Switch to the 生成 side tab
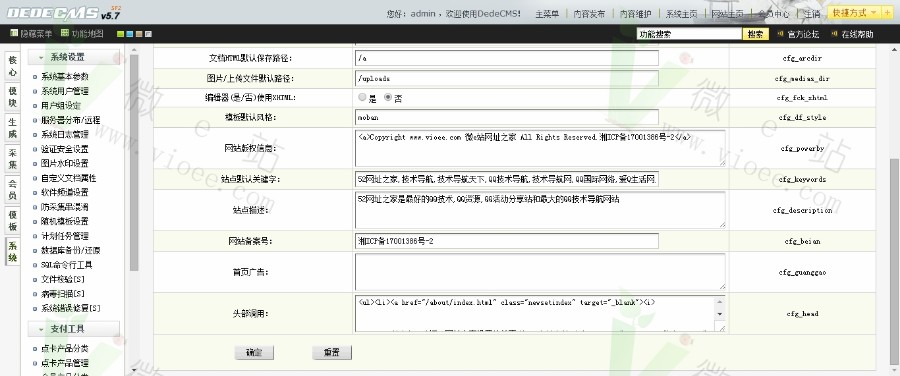The width and height of the screenshot is (900, 376). [13, 128]
